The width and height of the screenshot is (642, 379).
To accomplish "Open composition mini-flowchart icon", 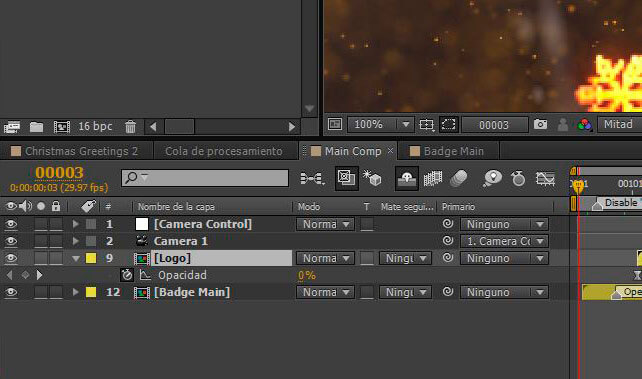I will [x=312, y=178].
